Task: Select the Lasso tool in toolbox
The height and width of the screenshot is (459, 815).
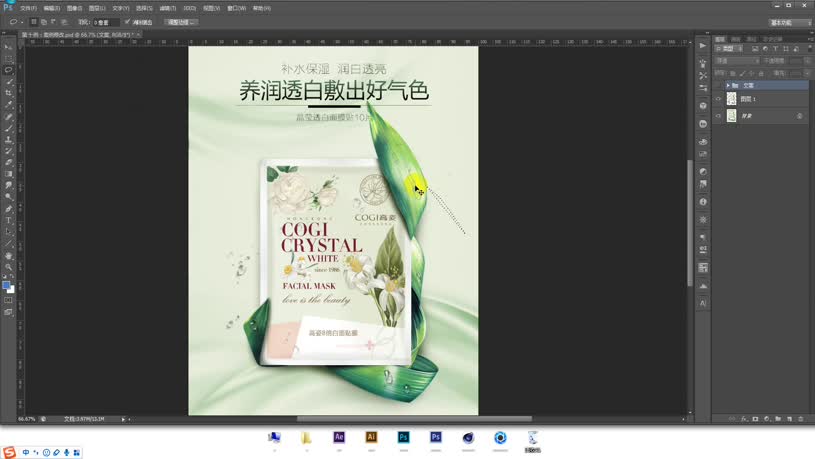Action: coord(8,70)
